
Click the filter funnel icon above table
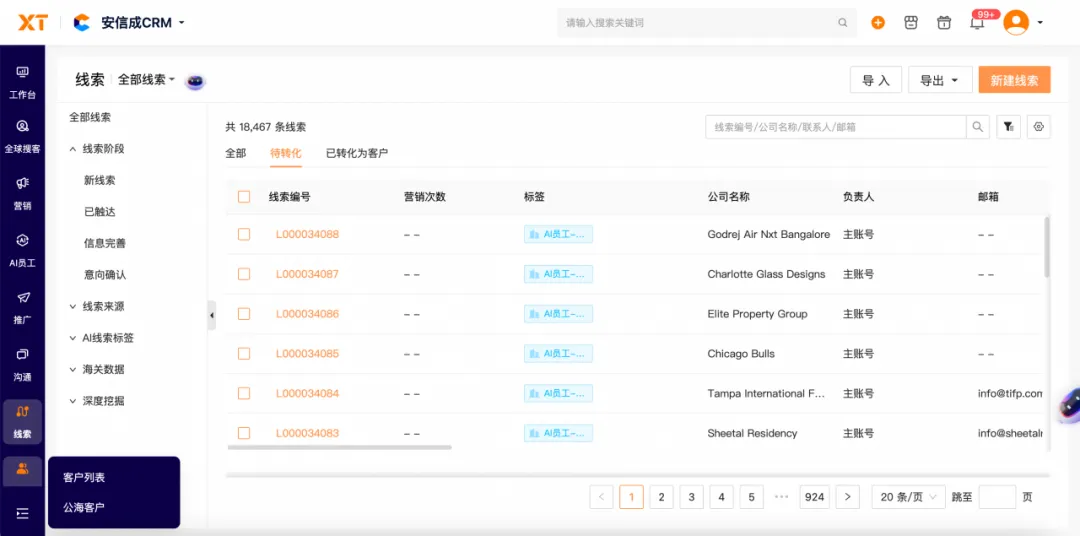[1008, 127]
